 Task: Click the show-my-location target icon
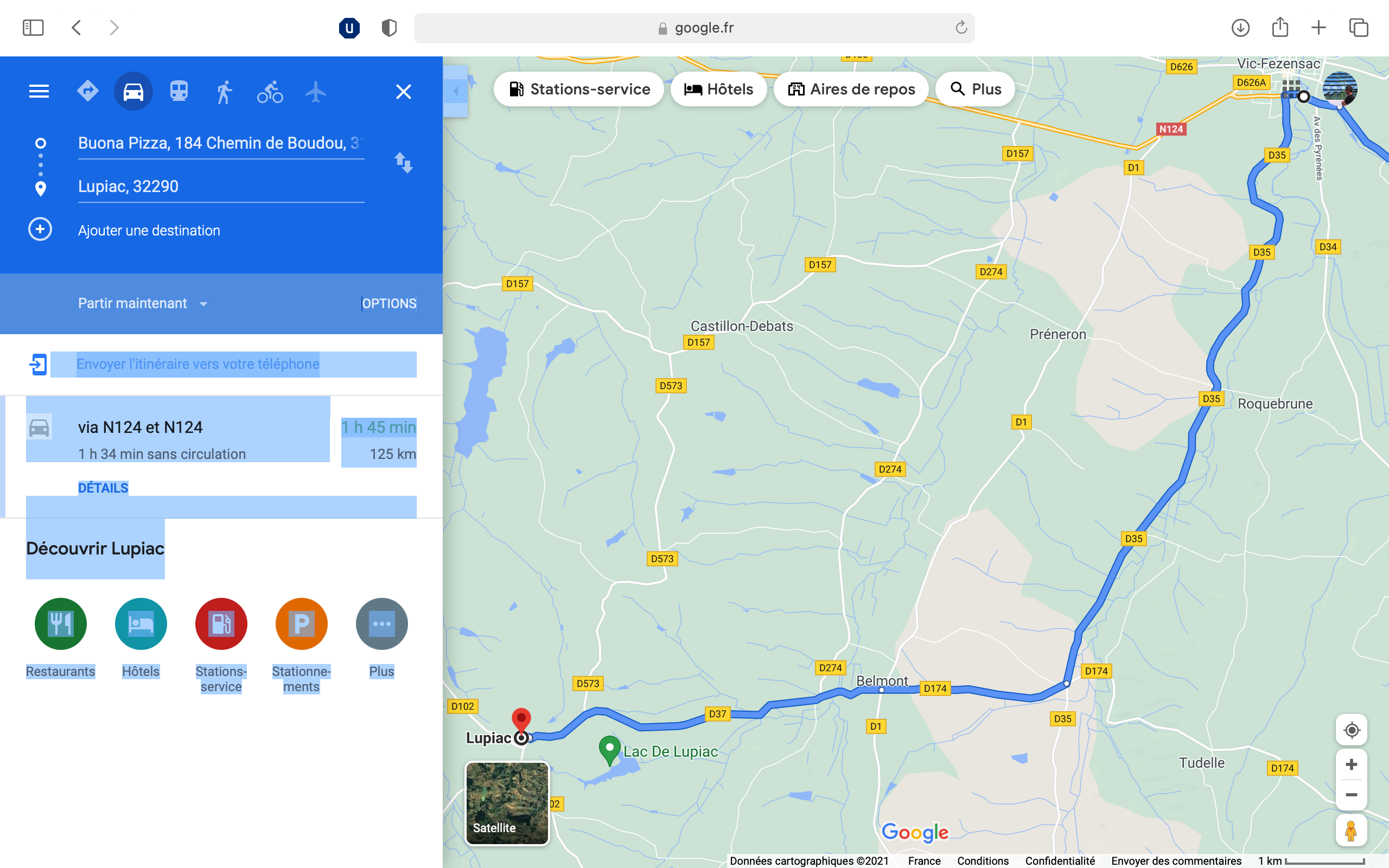pyautogui.click(x=1352, y=730)
